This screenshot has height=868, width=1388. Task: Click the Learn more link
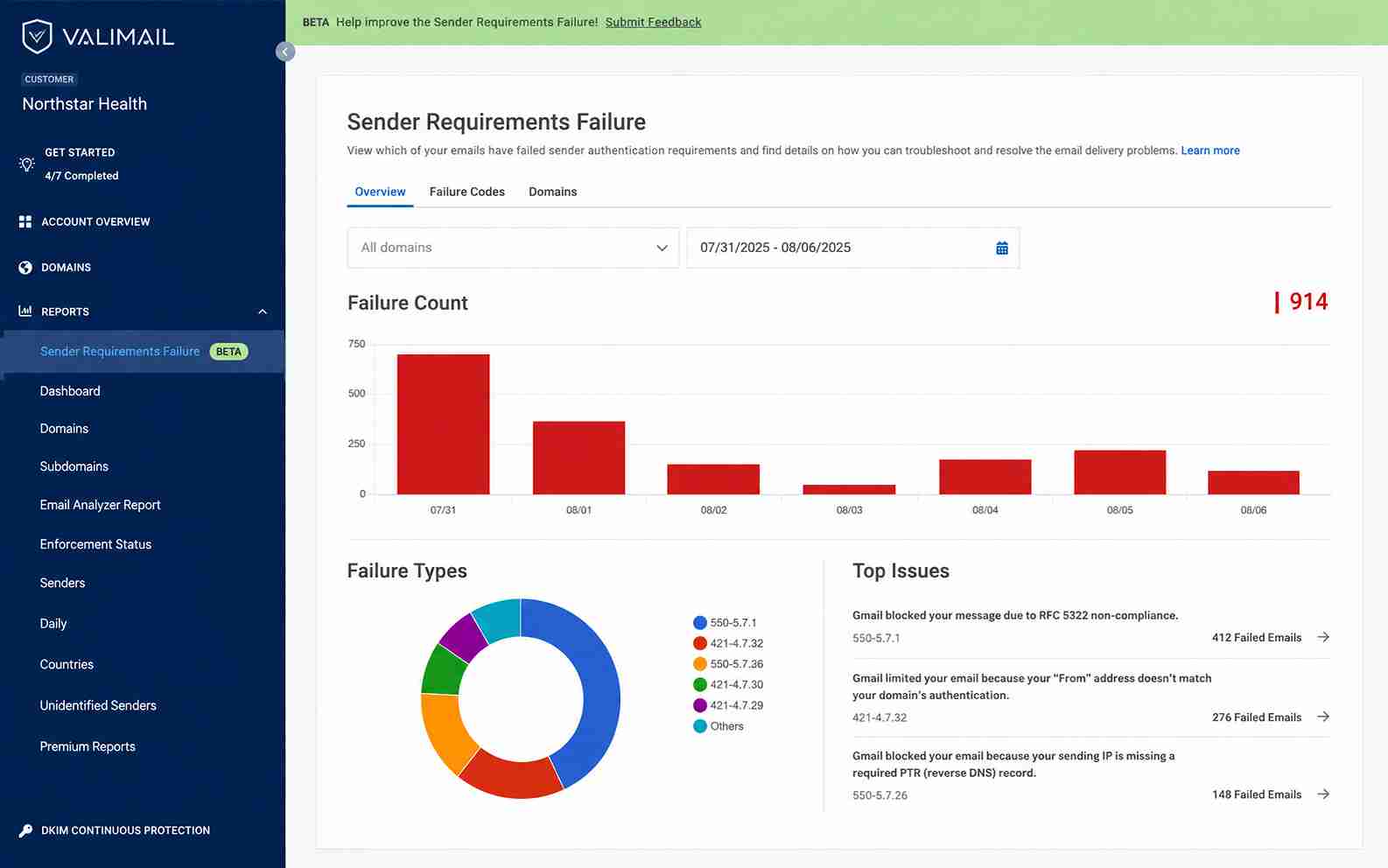tap(1210, 150)
